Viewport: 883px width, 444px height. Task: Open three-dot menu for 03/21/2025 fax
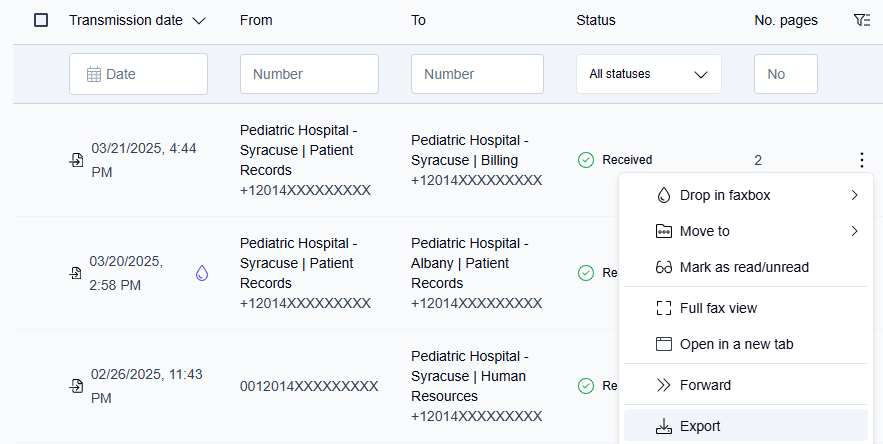click(861, 160)
